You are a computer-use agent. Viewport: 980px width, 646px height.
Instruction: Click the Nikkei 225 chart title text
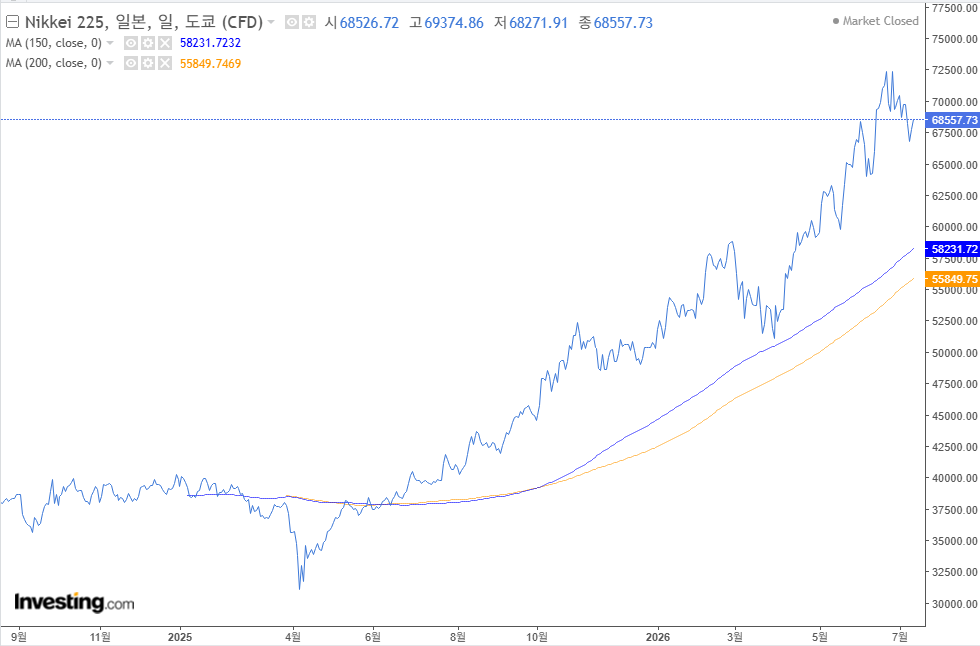coord(144,22)
